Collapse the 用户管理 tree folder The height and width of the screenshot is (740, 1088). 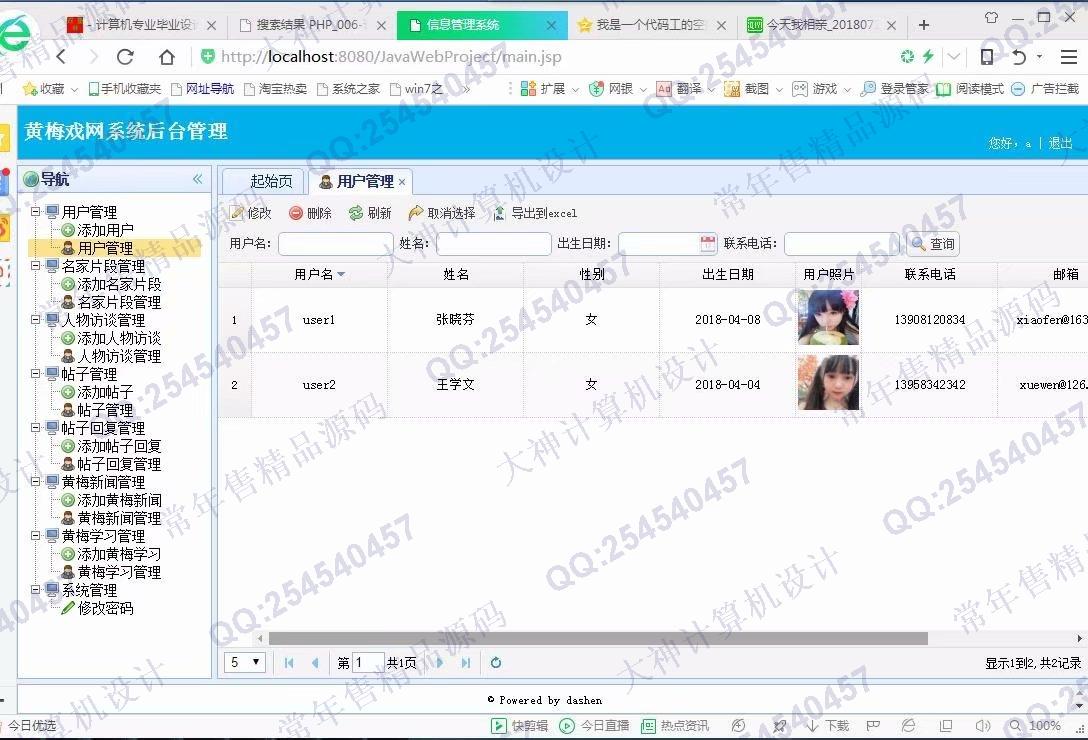[35, 211]
